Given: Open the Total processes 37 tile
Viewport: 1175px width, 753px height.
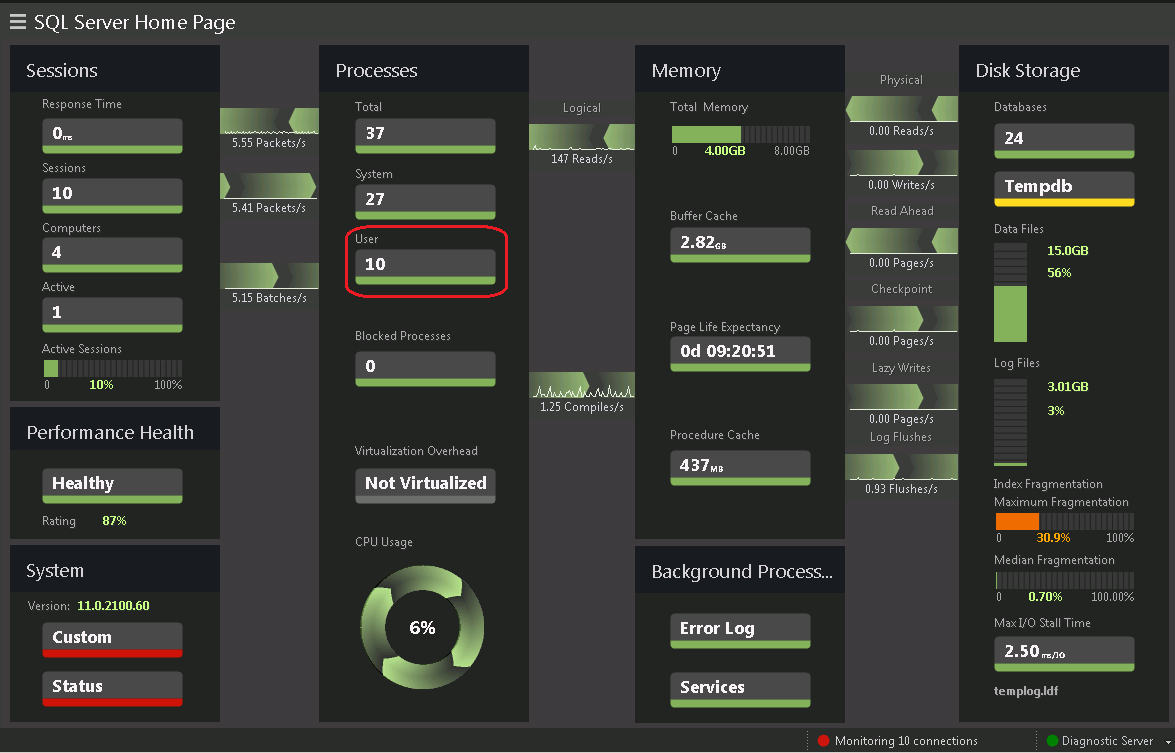Looking at the screenshot, I should [425, 136].
